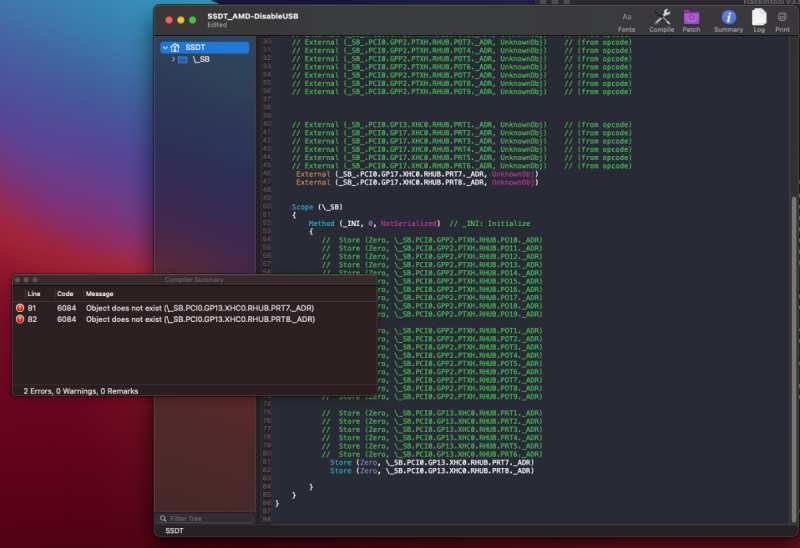Open the Fonts toolbar icon
Screen dimensions: 800x548
627,17
